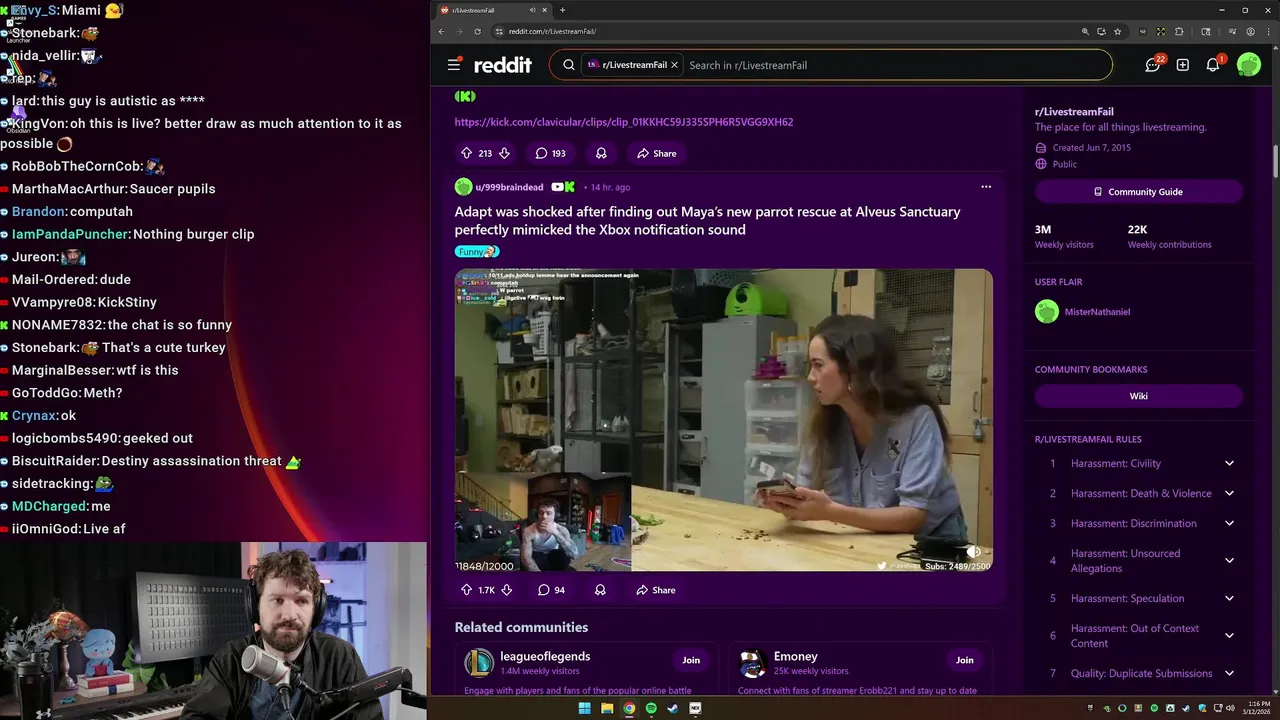Click the MisterNathaniel user flair
This screenshot has height=720, width=1280.
pos(1097,312)
